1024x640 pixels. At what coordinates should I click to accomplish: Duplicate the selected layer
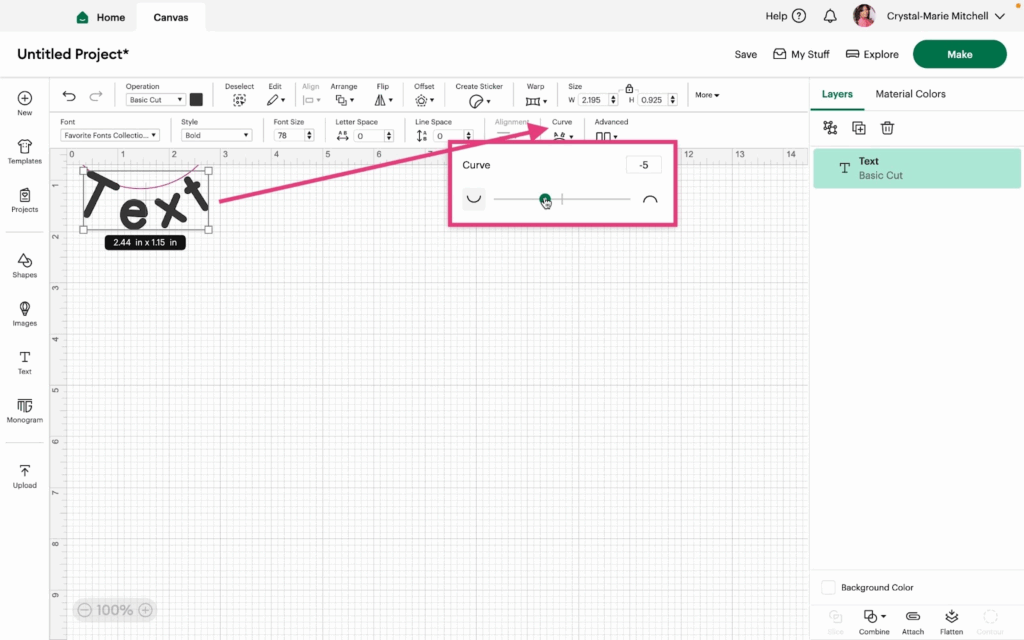point(859,128)
